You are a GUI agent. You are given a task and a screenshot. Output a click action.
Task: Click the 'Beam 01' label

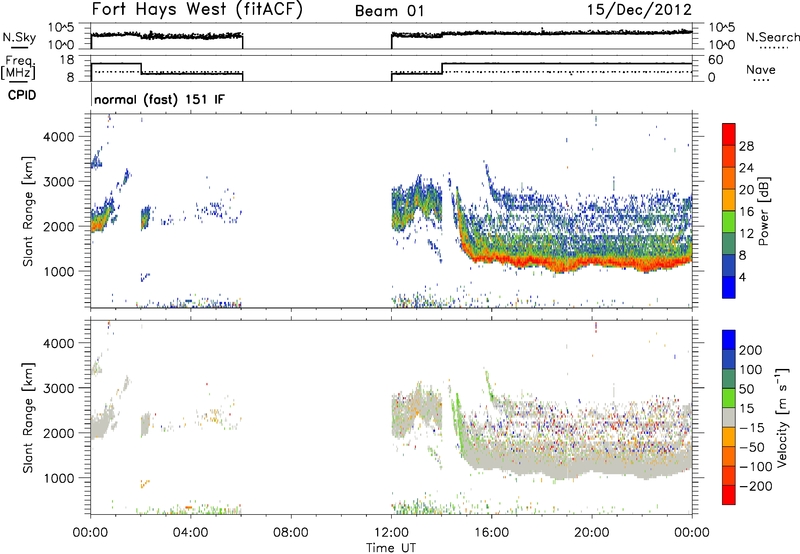click(x=390, y=11)
